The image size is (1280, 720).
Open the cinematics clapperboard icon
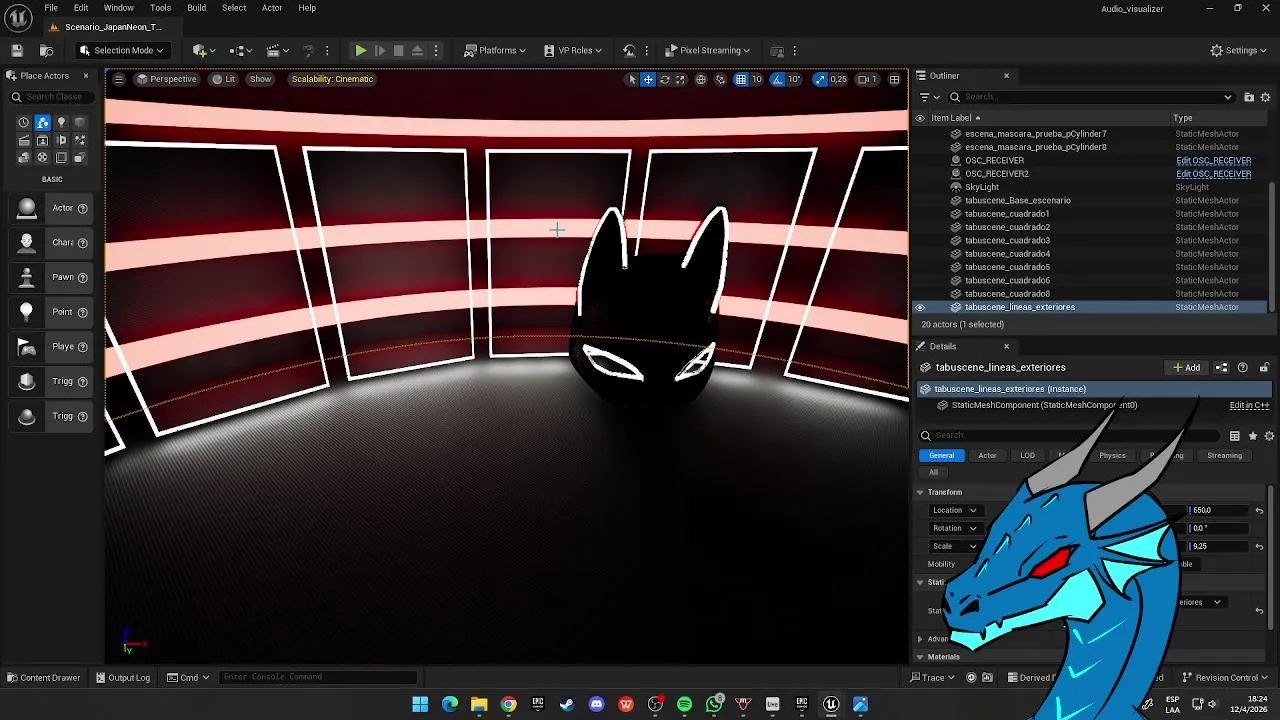click(278, 50)
